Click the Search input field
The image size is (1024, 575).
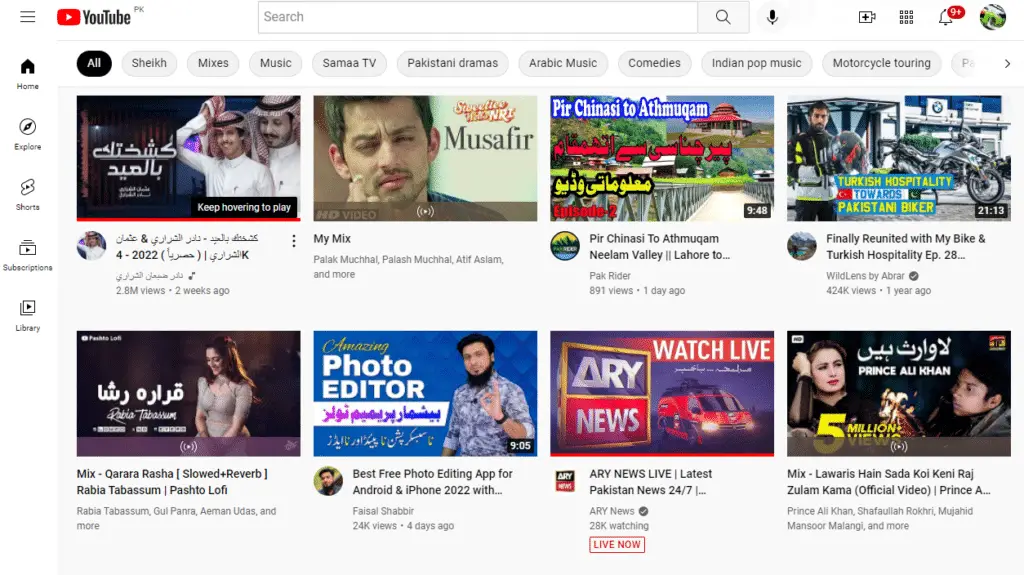478,17
